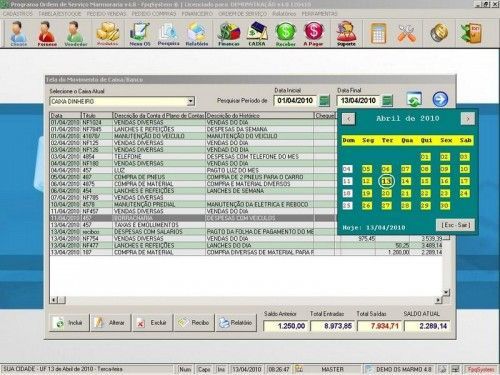Image resolution: width=500 pixels, height=375 pixels.
Task: Click the horizontal scrollbar left arrow
Action: [54, 300]
